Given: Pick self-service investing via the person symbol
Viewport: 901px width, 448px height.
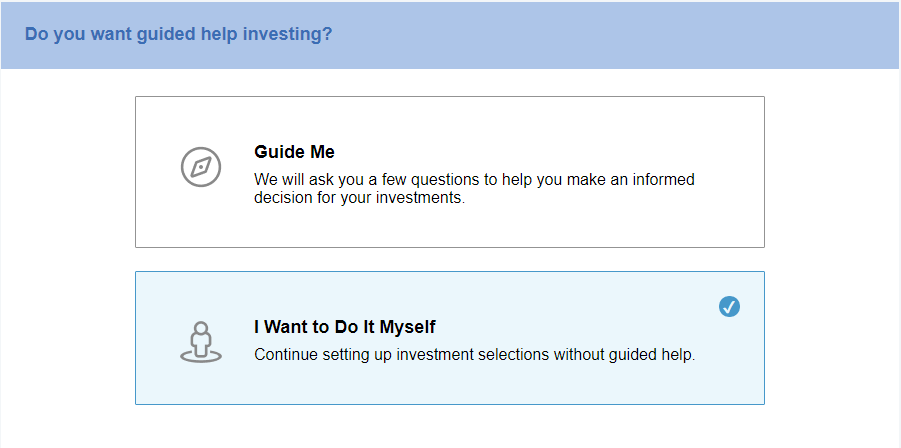Looking at the screenshot, I should [x=201, y=341].
